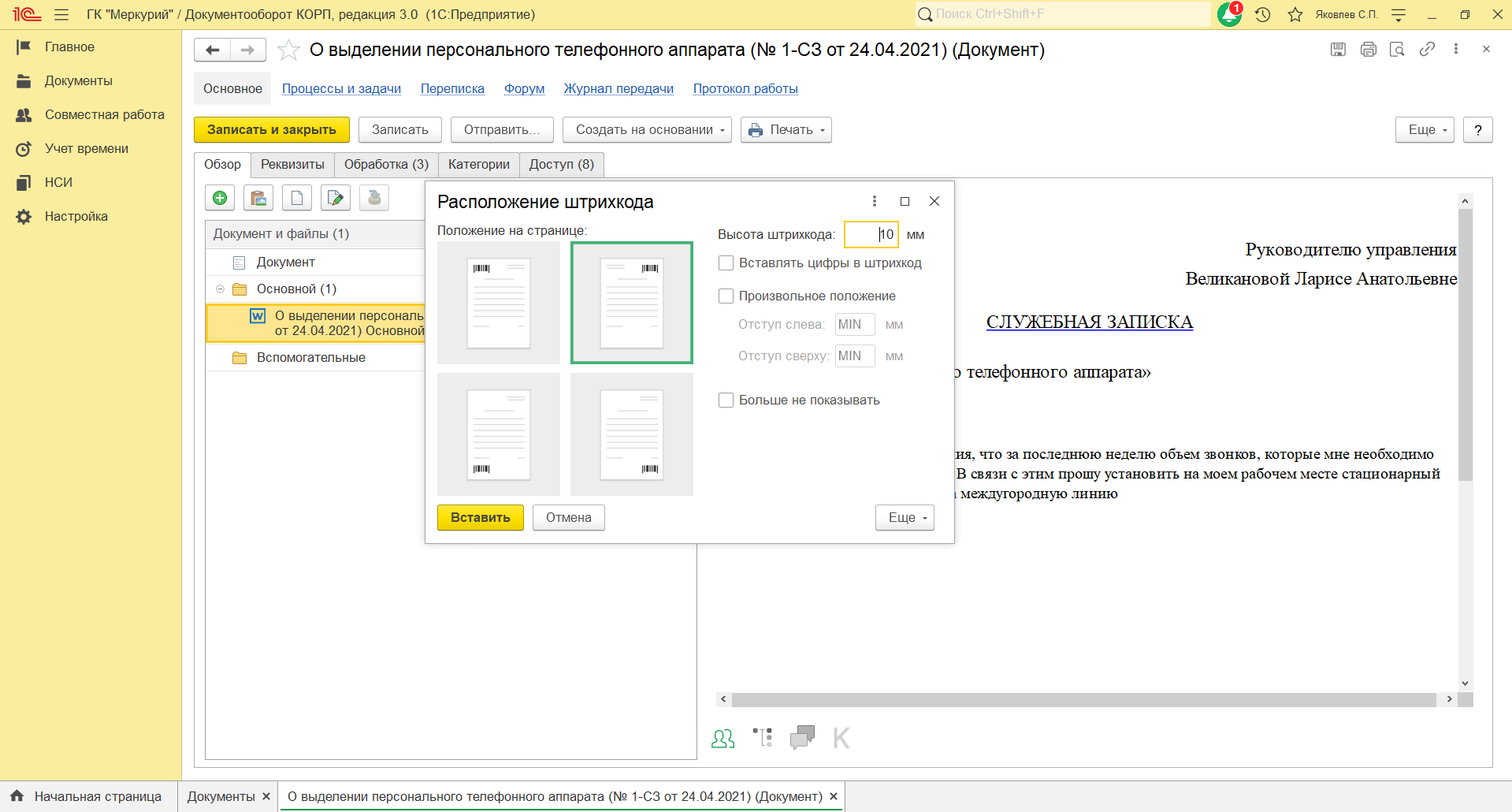Open the 1C main menu hamburger icon
Screen dimensions: 1512x812
[x=61, y=14]
